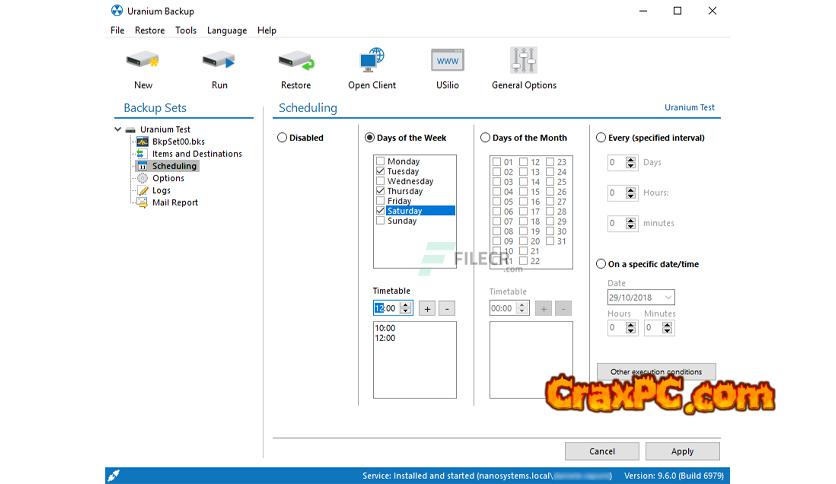
Task: Open the Language menu
Action: click(227, 31)
